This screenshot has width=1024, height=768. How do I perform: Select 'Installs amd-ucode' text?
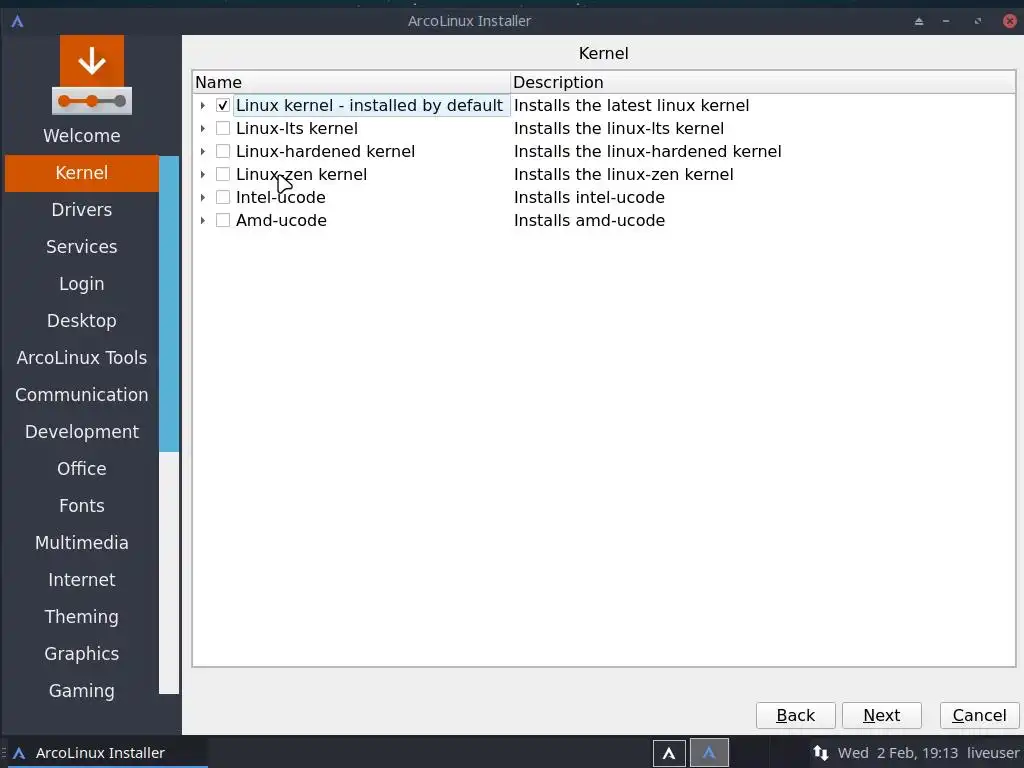click(589, 220)
